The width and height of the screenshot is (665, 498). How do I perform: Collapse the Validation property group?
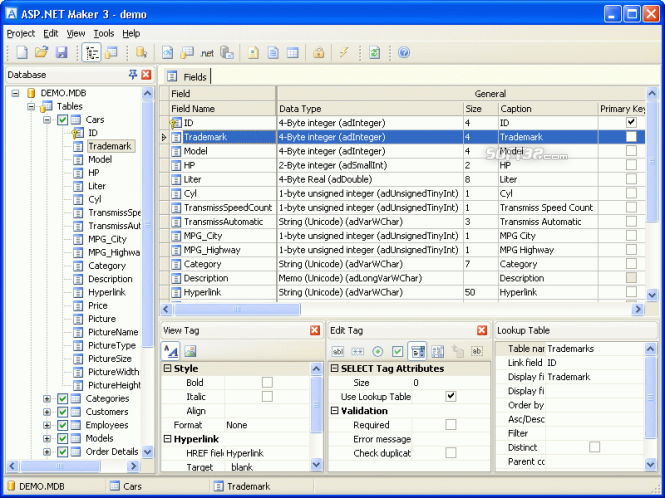[334, 411]
